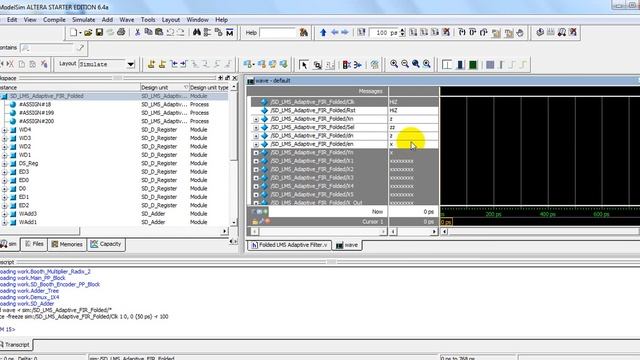Open the Simulate menu
The image size is (640, 360).
click(84, 20)
